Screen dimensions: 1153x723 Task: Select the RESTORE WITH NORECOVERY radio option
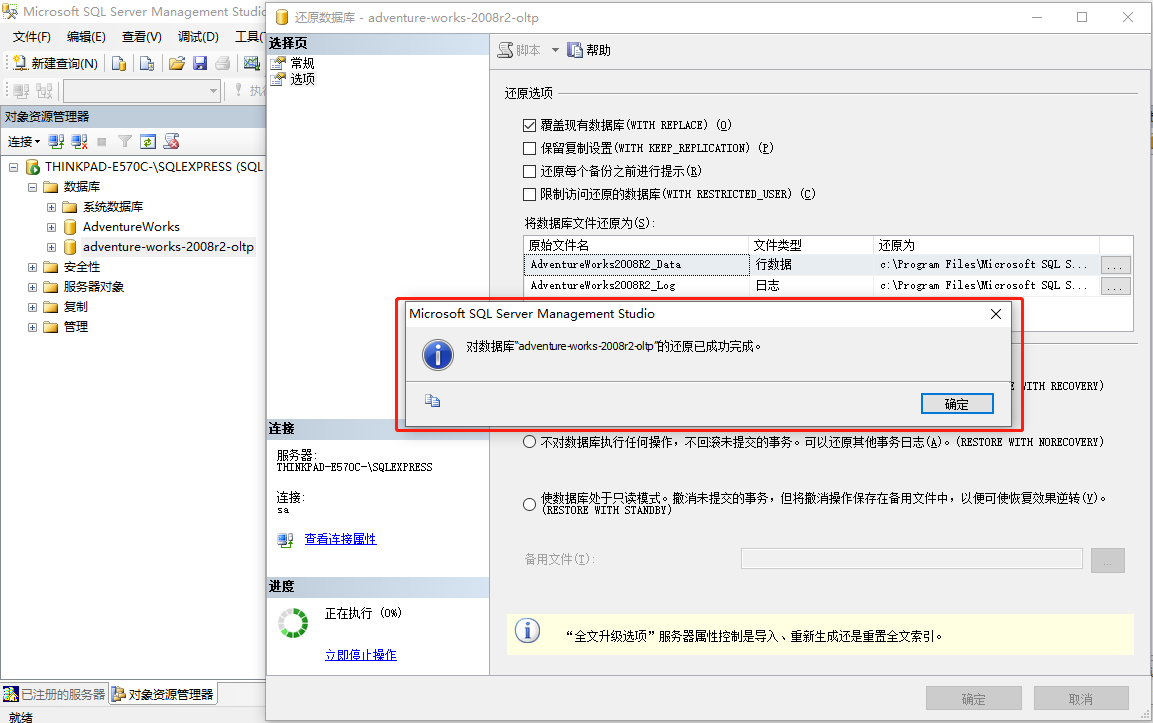click(x=529, y=442)
